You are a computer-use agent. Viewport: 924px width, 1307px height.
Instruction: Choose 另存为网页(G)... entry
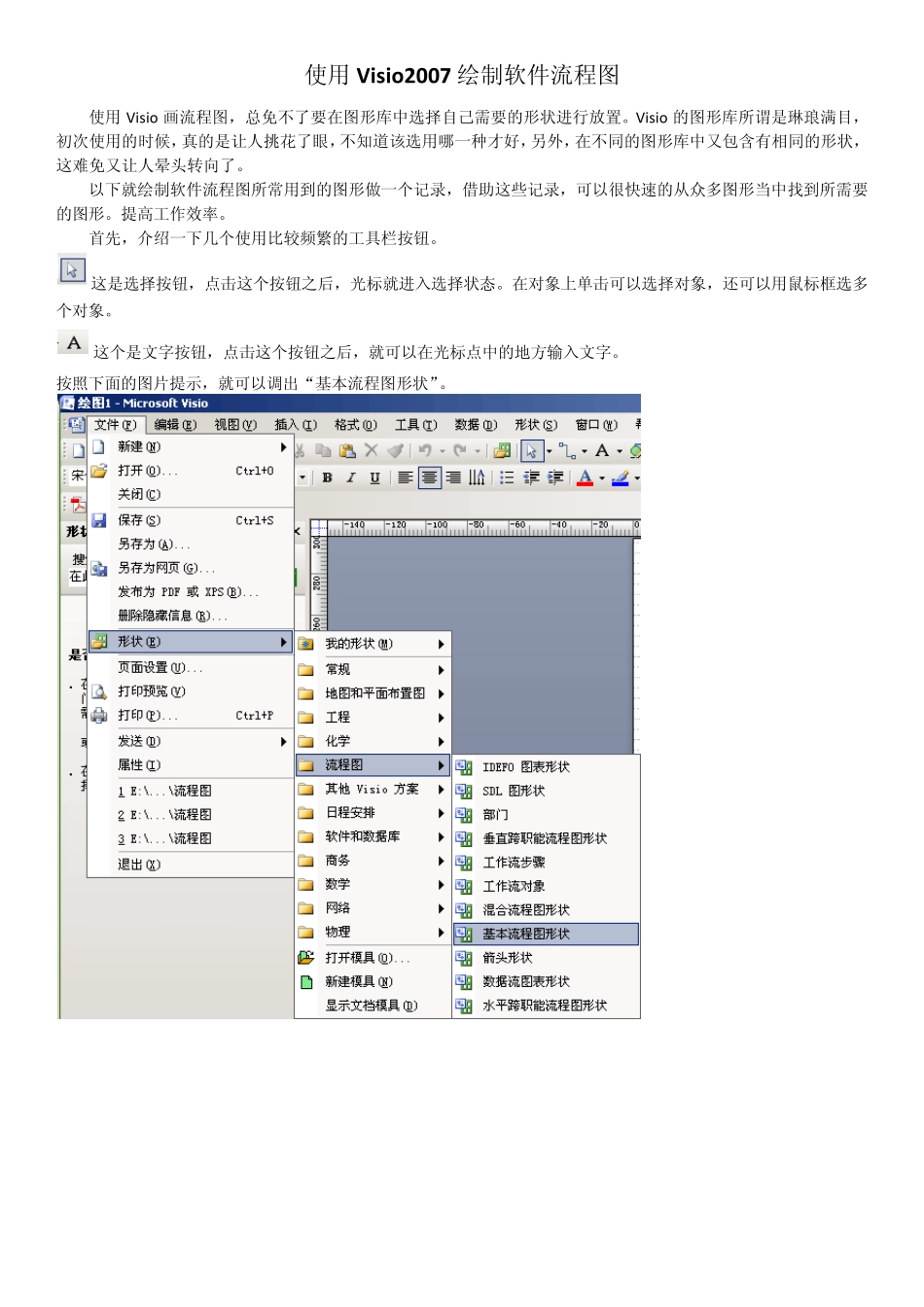coord(191,568)
